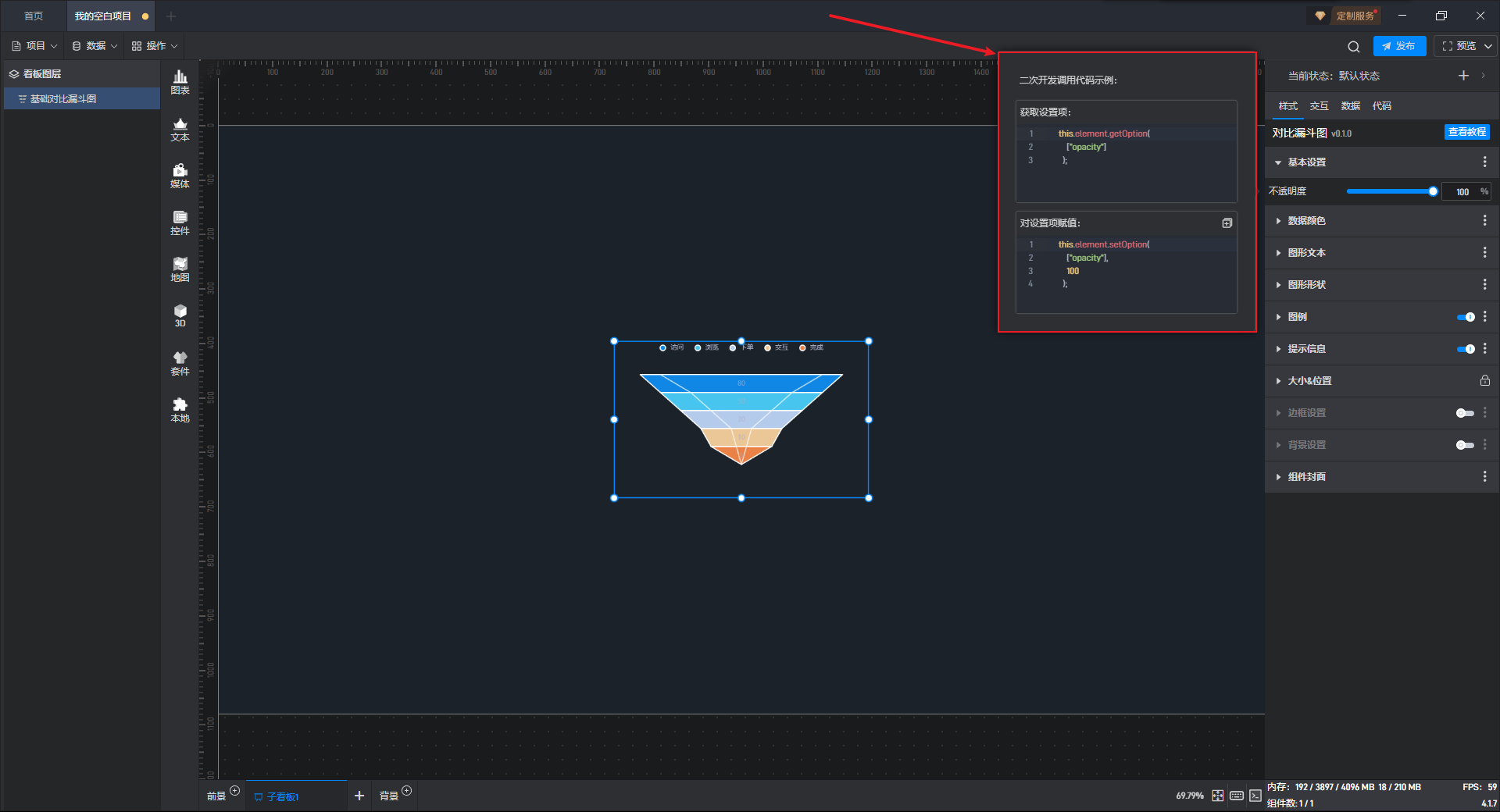The width and height of the screenshot is (1500, 812).
Task: Click the search magnifier icon
Action: pos(1353,47)
